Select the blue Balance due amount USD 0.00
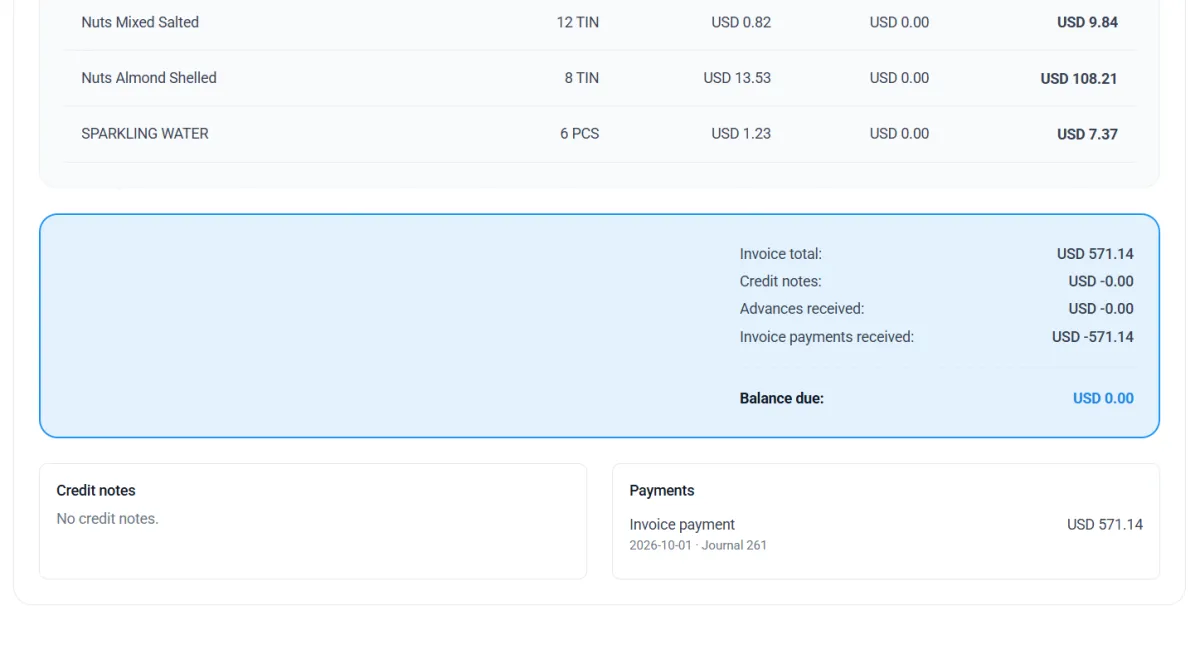The image size is (1200, 645). coord(1103,398)
